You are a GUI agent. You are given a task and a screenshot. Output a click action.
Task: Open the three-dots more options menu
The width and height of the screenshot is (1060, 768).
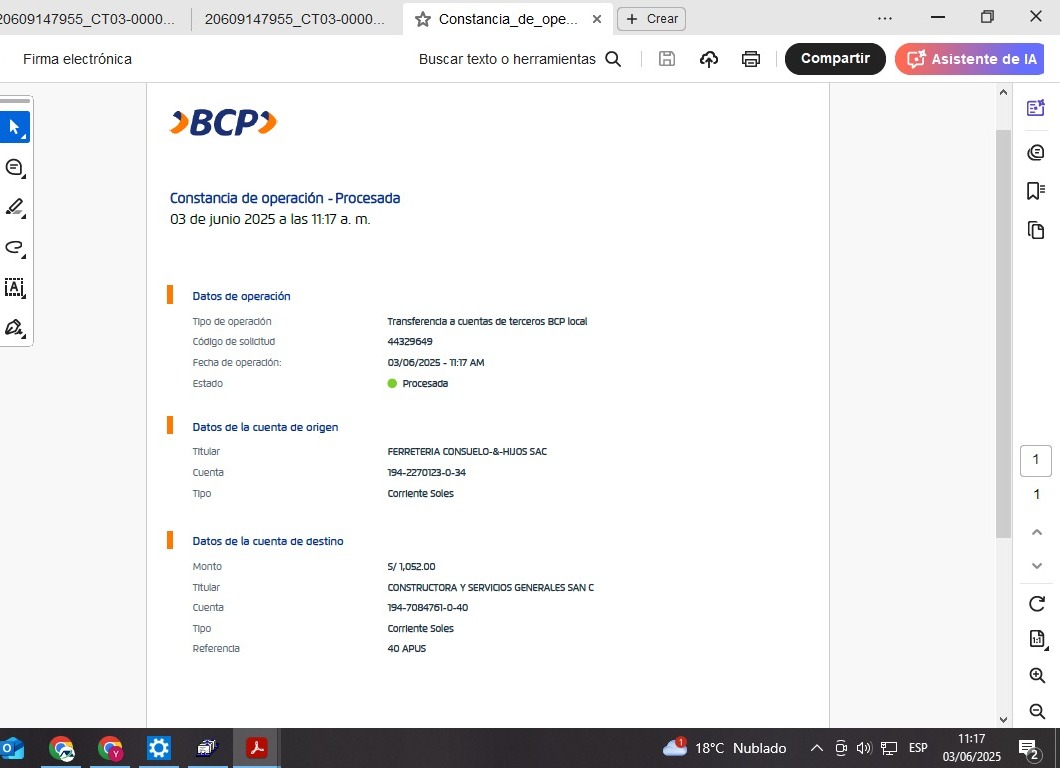pos(885,18)
